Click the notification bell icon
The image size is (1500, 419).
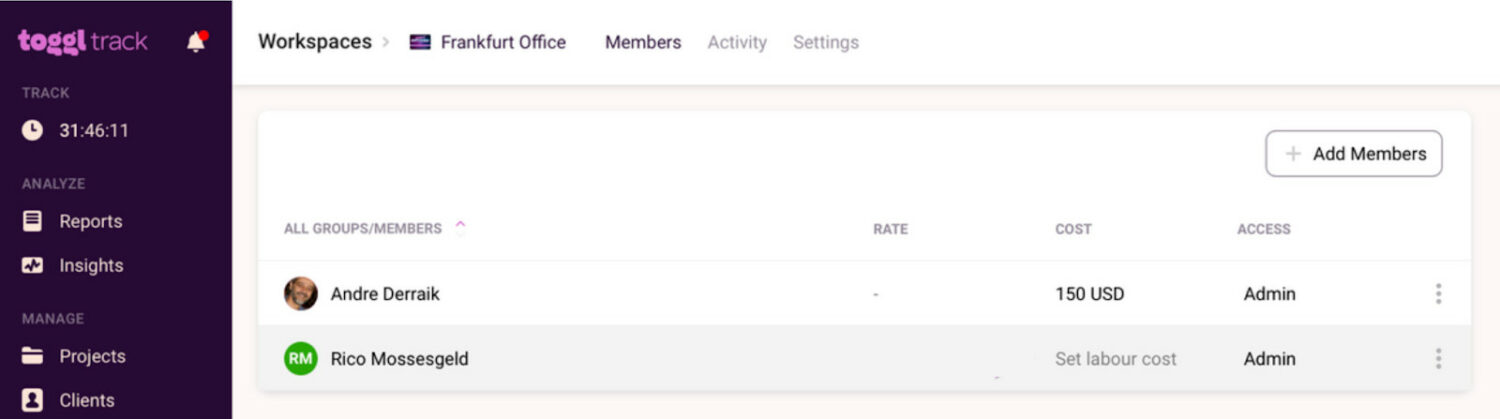tap(196, 42)
